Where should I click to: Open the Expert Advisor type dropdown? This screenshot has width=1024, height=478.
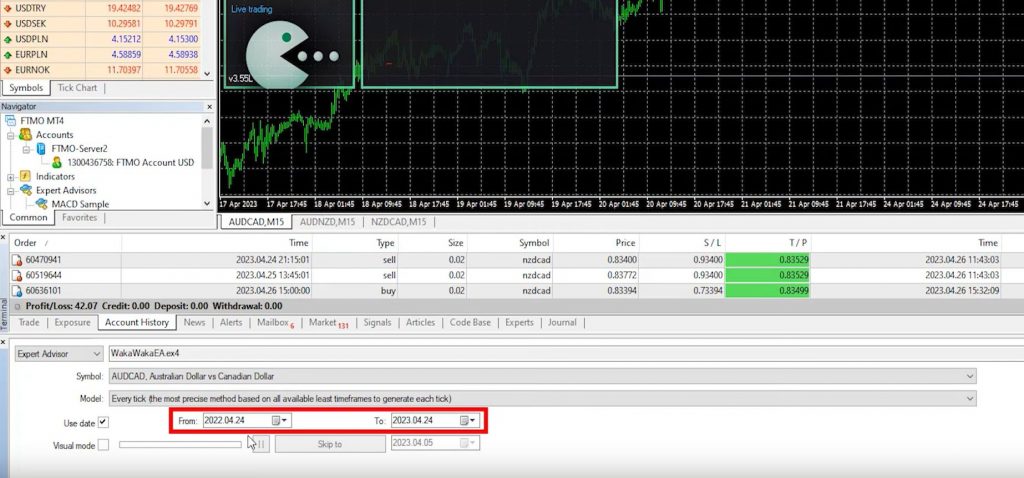tap(59, 353)
